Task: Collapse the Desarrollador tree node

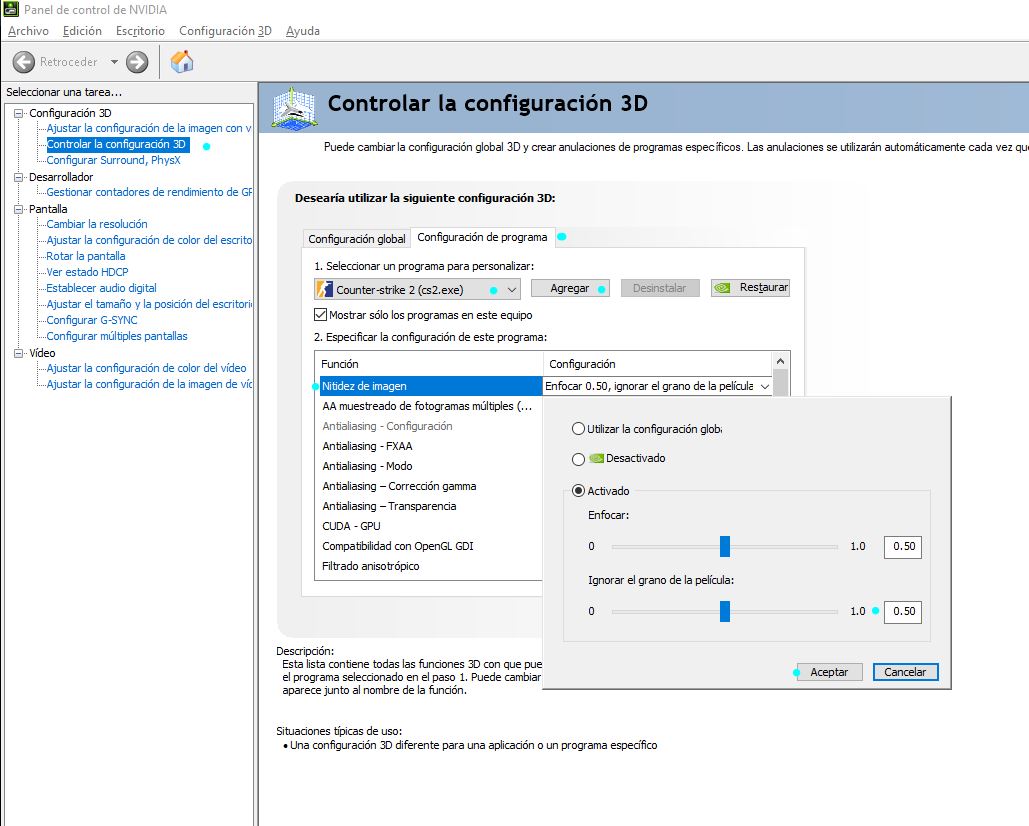Action: pyautogui.click(x=18, y=176)
